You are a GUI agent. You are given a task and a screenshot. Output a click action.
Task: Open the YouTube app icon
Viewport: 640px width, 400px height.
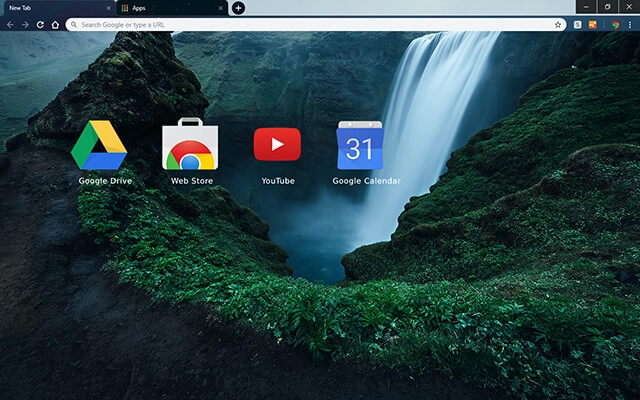(277, 144)
